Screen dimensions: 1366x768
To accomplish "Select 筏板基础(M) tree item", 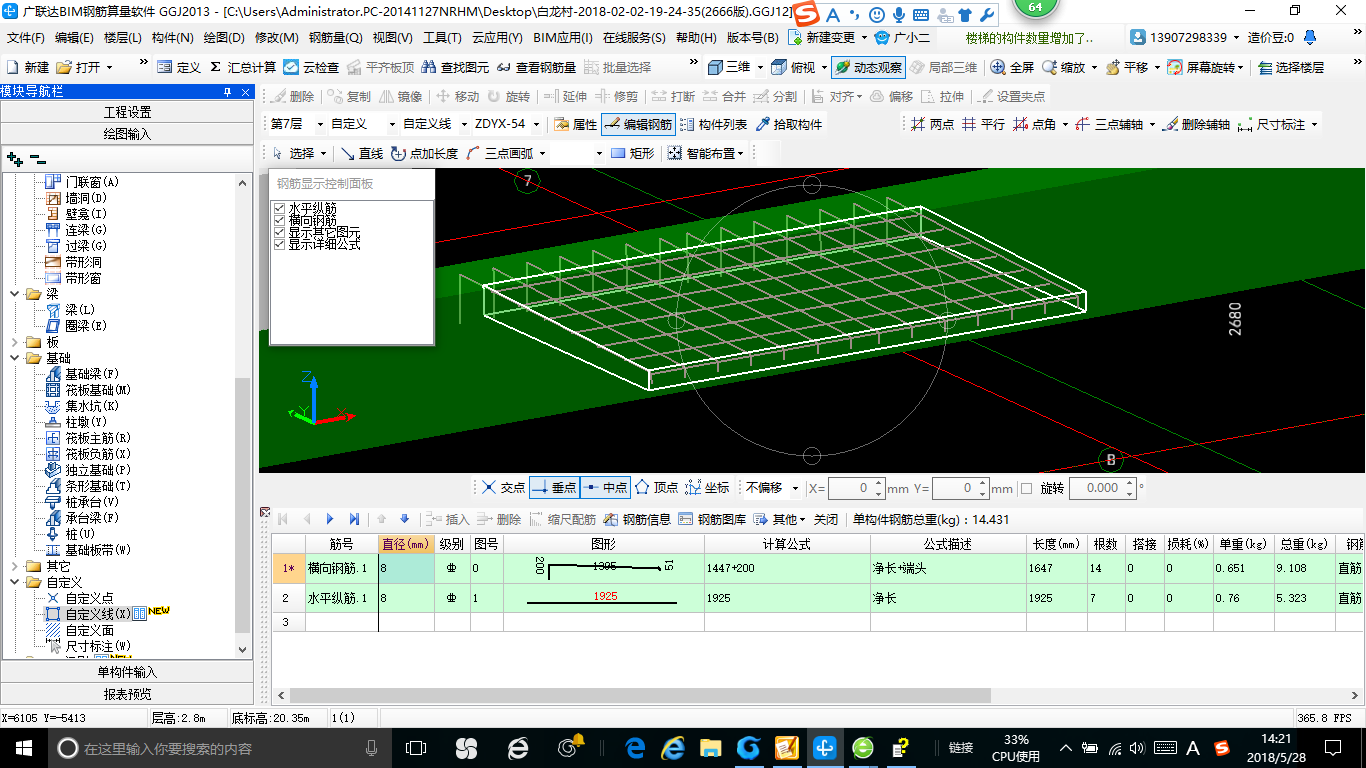I will pyautogui.click(x=98, y=390).
